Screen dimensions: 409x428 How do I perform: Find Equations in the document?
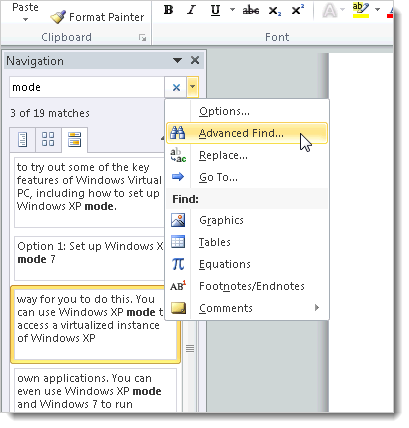[247, 264]
